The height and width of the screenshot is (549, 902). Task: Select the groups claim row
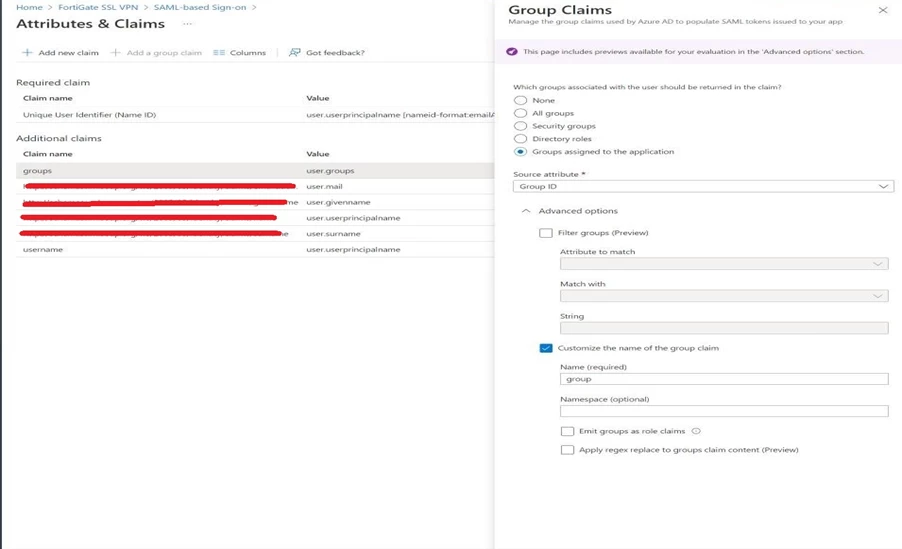[255, 171]
